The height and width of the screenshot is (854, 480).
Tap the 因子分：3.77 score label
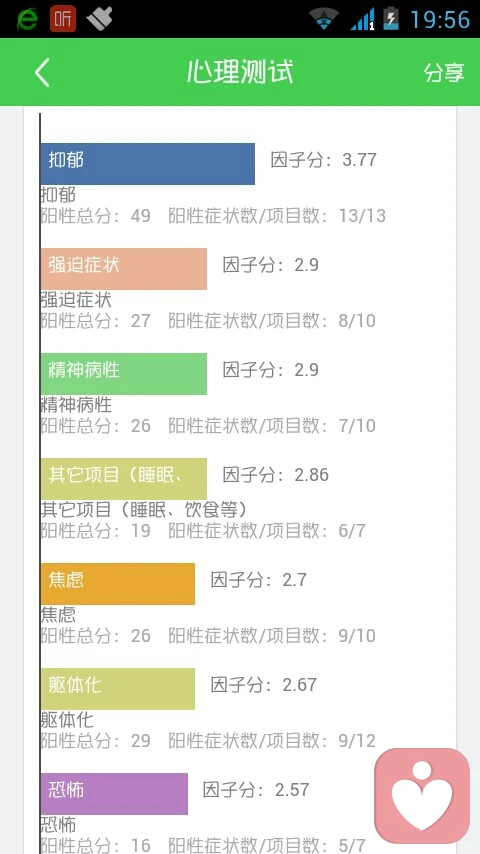tap(324, 160)
